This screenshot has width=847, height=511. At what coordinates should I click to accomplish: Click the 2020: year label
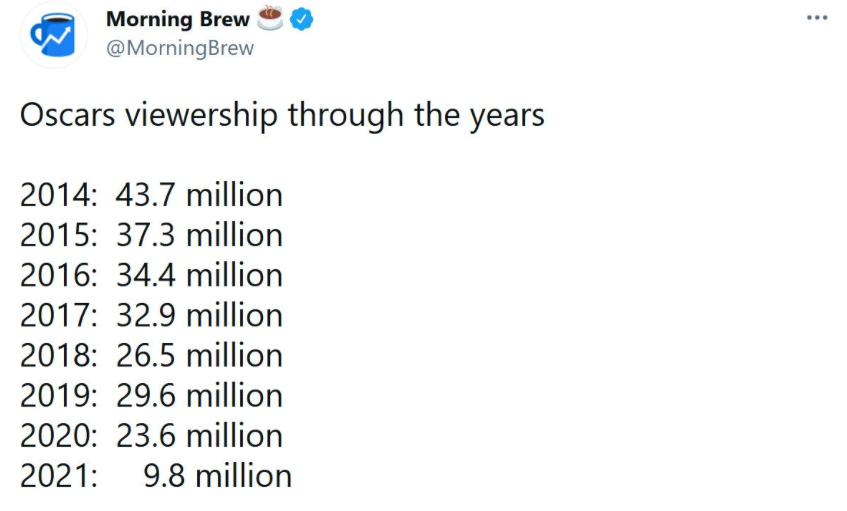pyautogui.click(x=59, y=435)
